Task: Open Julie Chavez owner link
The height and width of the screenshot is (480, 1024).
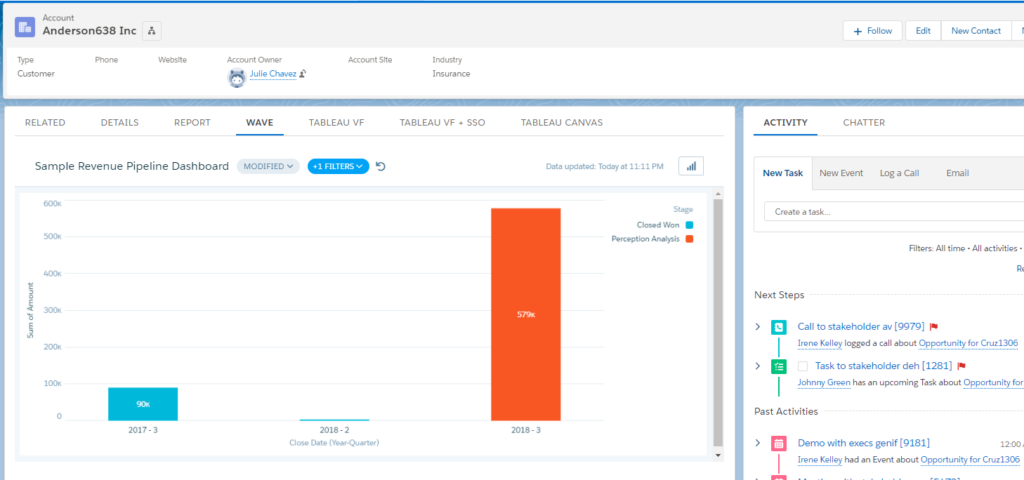Action: 273,74
